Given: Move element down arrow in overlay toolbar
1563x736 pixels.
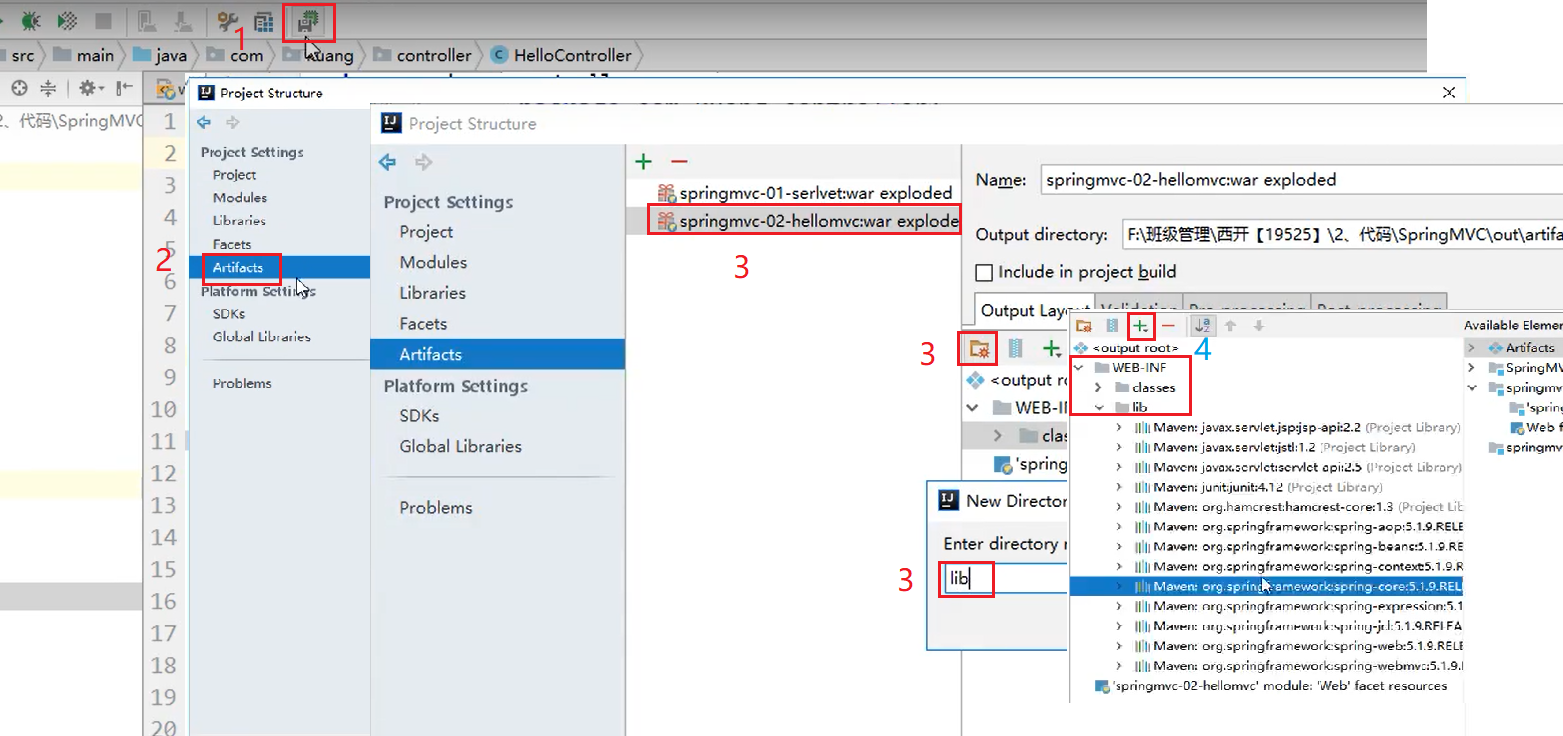Looking at the screenshot, I should pos(1258,326).
